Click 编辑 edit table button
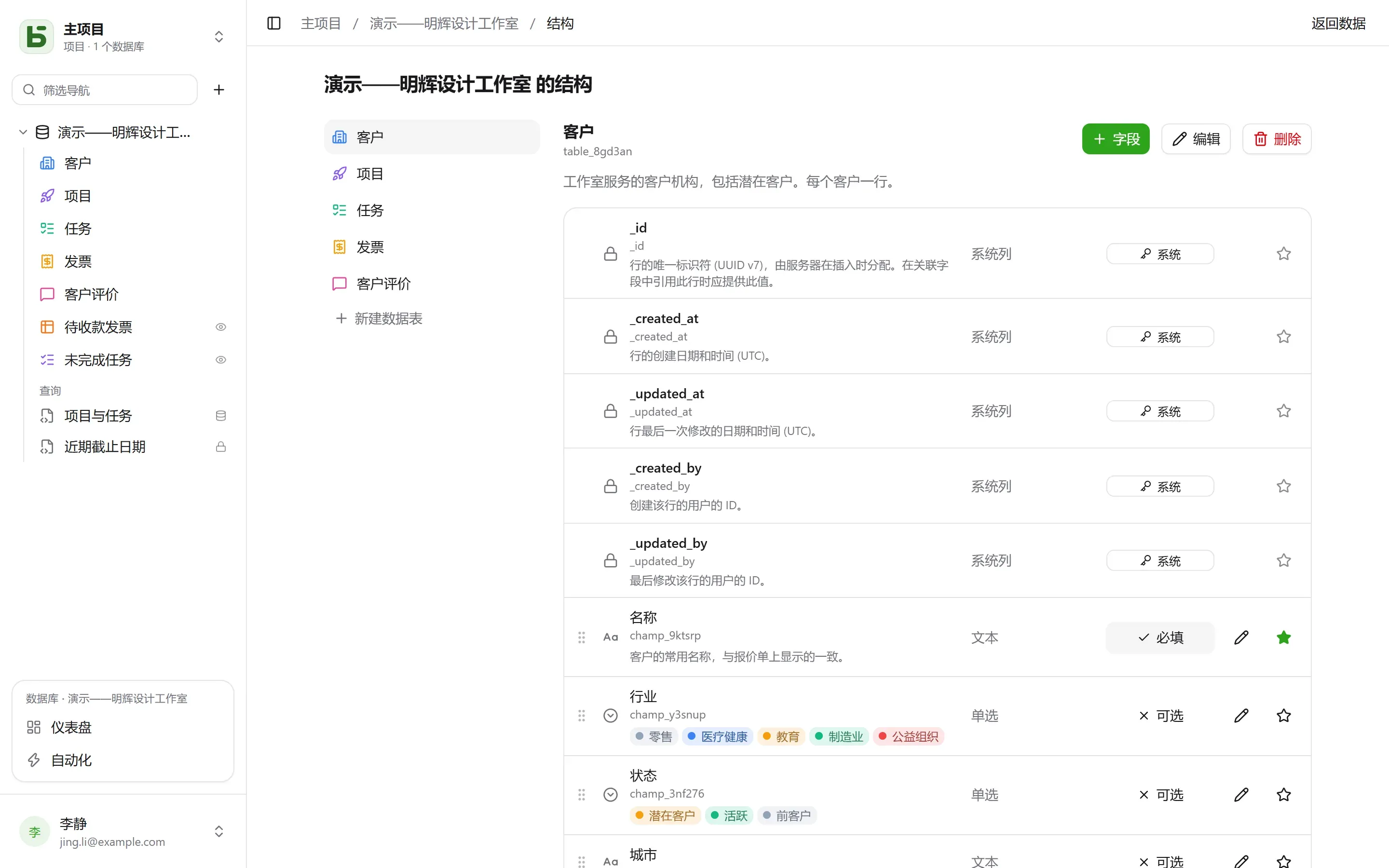Screen dimensions: 1389x868 pyautogui.click(x=1196, y=139)
